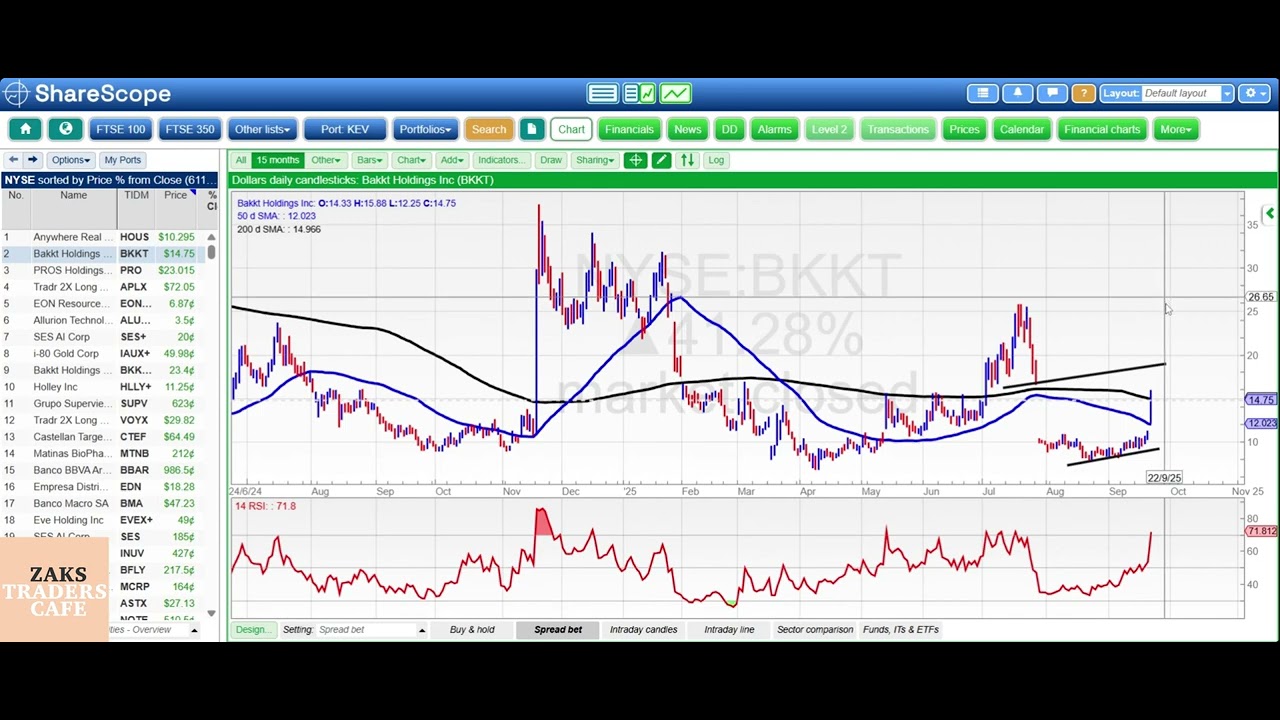The image size is (1280, 720).
Task: Toggle the up-down arrows scaling tool
Action: (687, 160)
